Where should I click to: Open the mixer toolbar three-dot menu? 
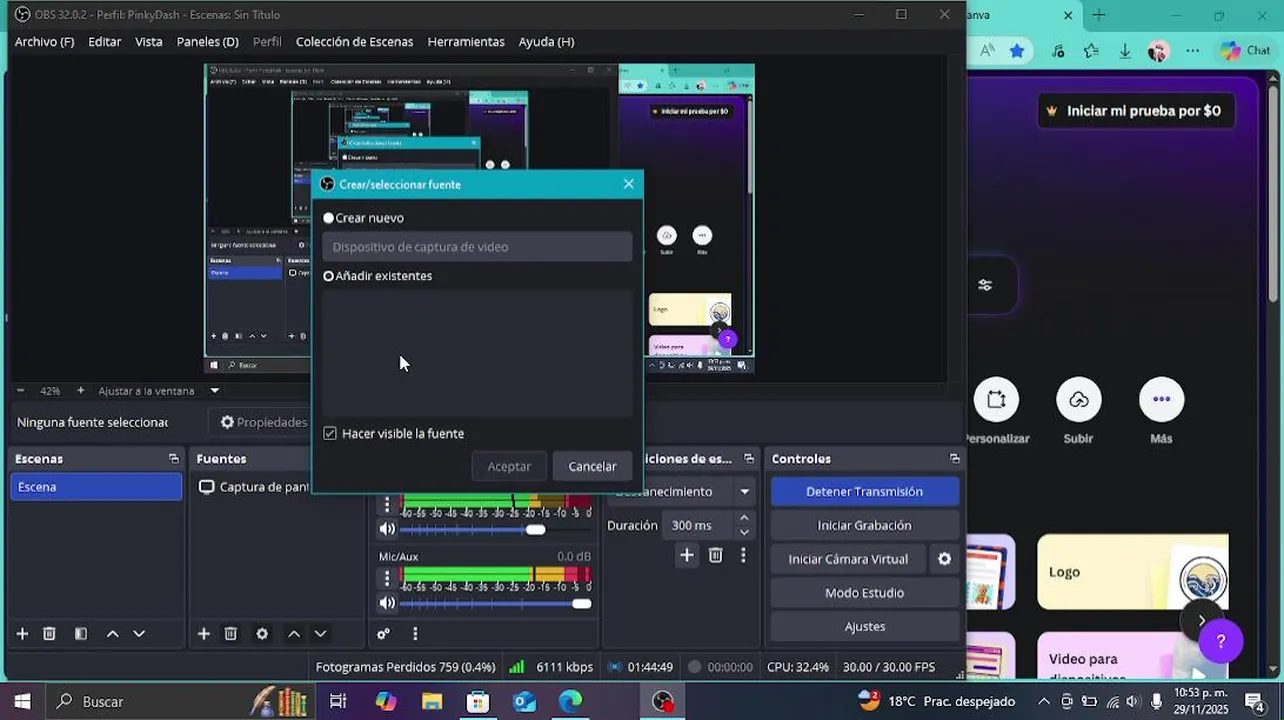(x=414, y=633)
